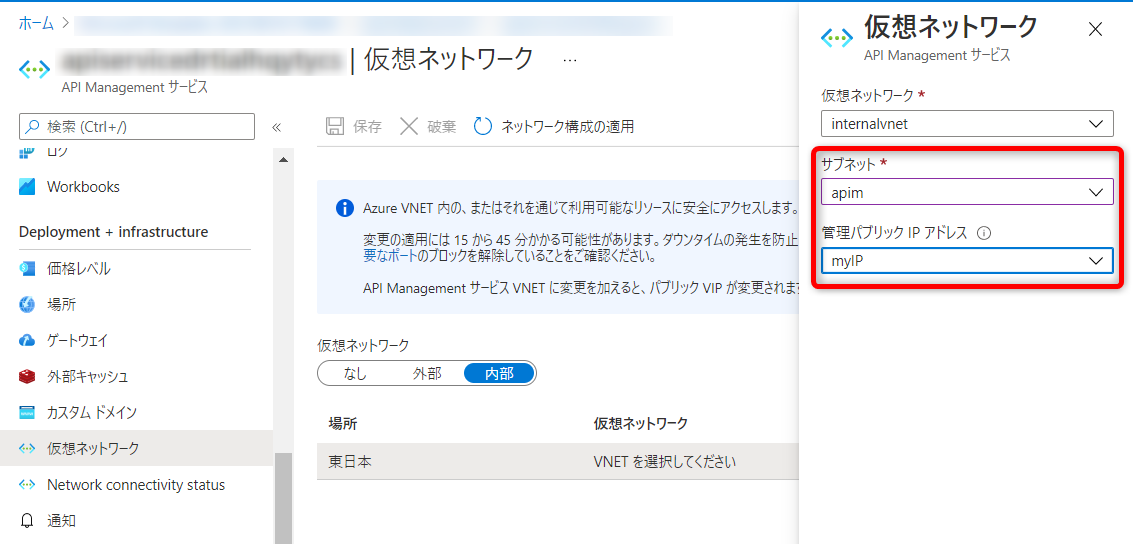This screenshot has height=544, width=1133.
Task: Open Network connectivity status
Action: pyautogui.click(x=136, y=484)
